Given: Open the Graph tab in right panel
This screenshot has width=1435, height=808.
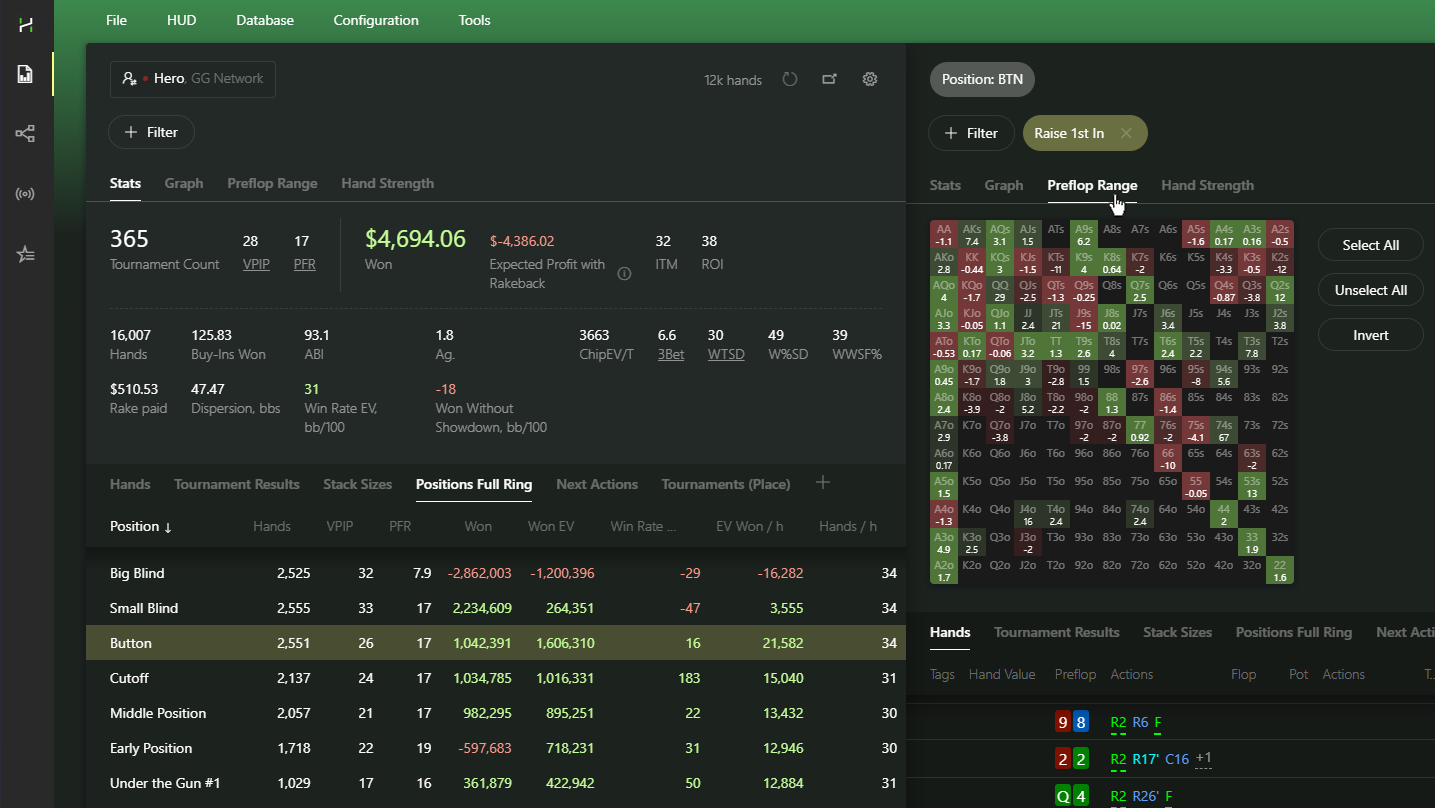Looking at the screenshot, I should click(x=1004, y=185).
